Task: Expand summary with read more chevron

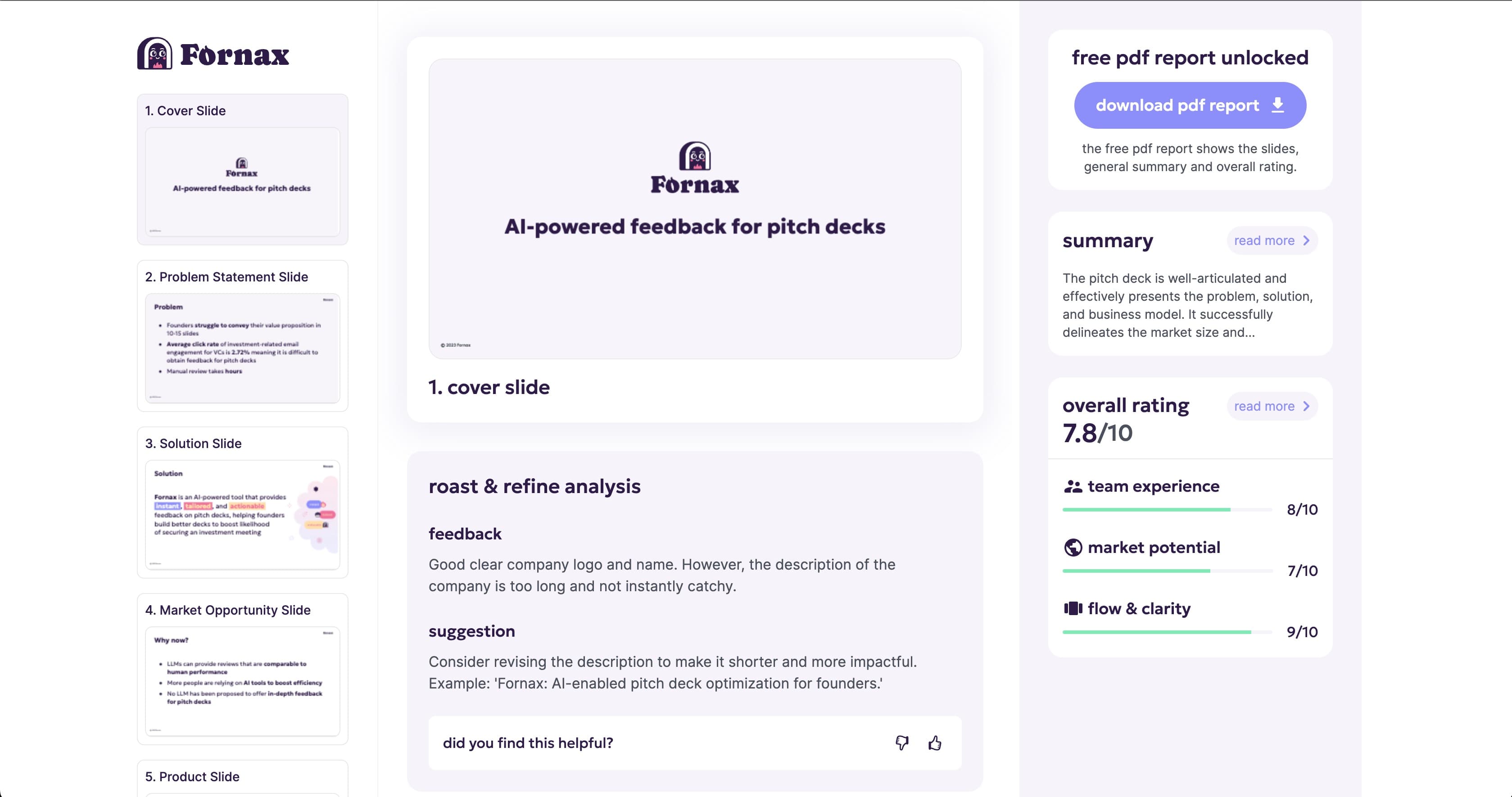Action: (x=1306, y=240)
